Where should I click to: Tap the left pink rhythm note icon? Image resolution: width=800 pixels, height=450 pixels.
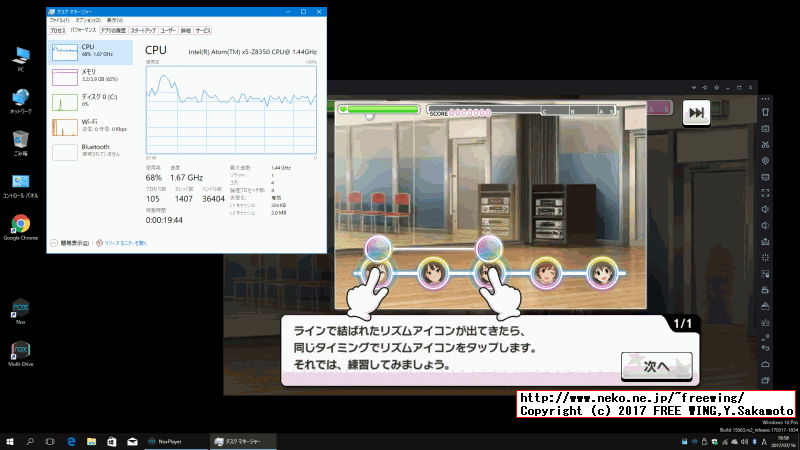[377, 246]
